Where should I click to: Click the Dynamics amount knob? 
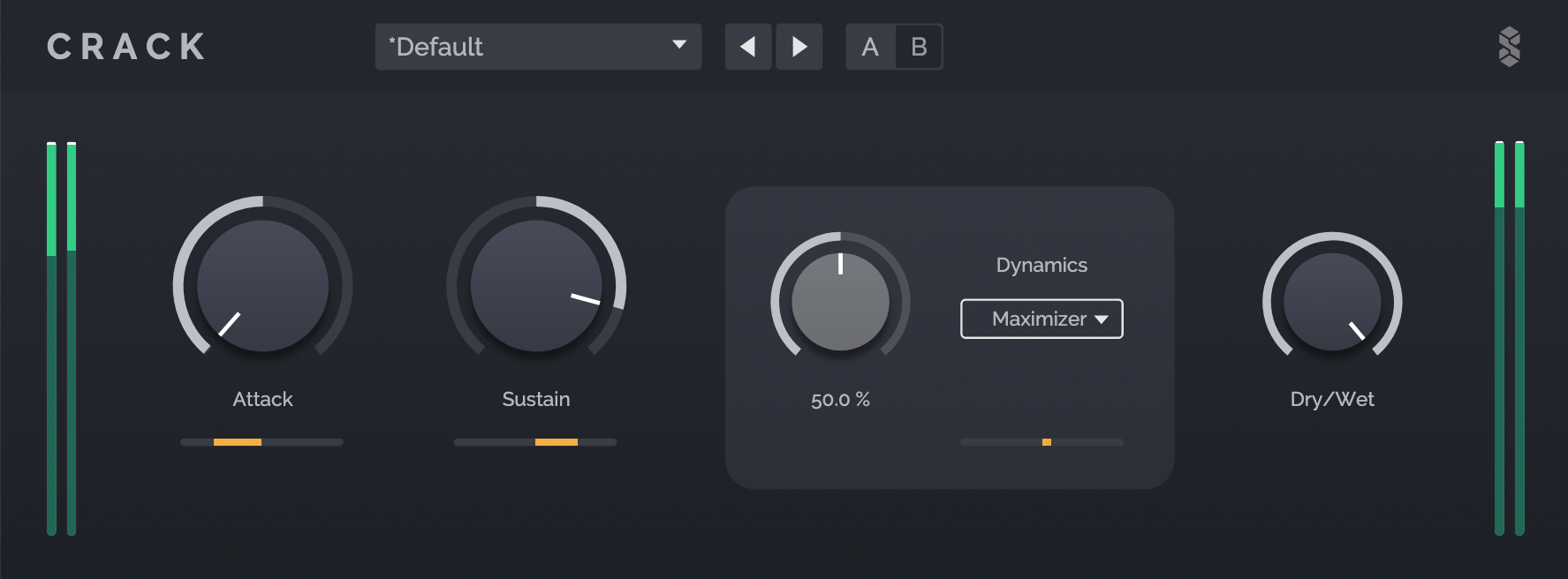click(840, 302)
